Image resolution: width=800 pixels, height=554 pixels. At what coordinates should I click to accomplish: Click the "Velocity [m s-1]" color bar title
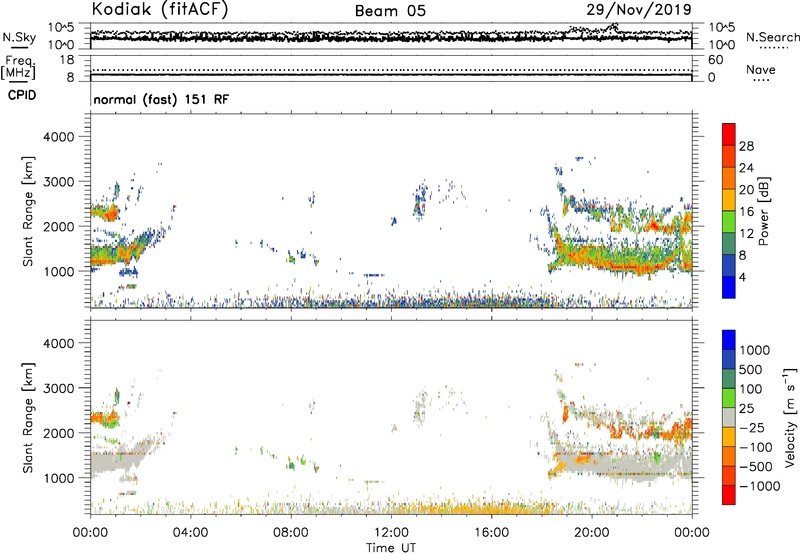[x=790, y=417]
